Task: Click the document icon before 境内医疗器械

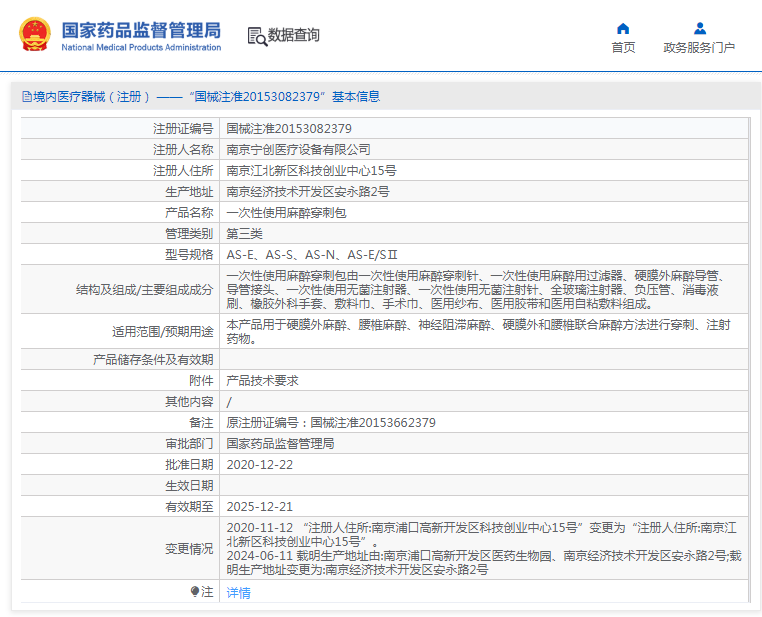Action: pos(27,96)
